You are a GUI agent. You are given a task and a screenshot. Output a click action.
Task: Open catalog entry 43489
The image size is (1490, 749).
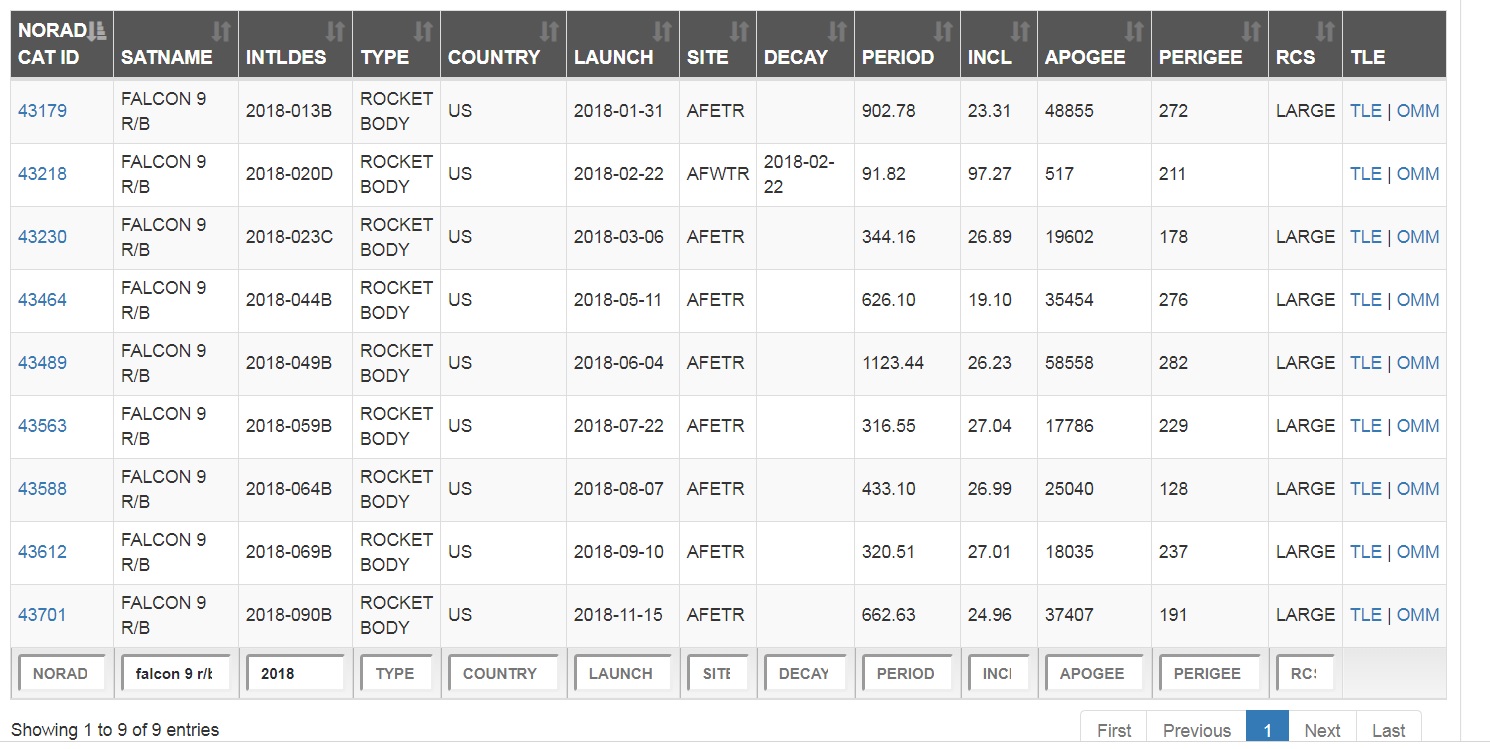[x=42, y=363]
